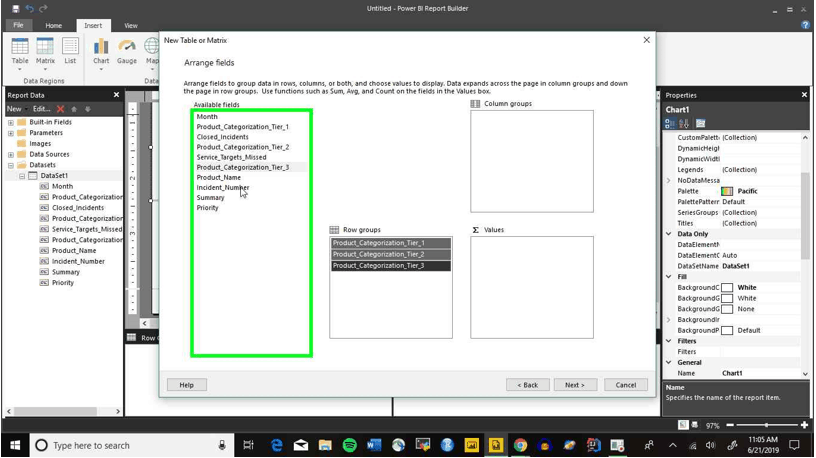Adjust the zoom slider handle
The height and width of the screenshot is (458, 816).
(766, 425)
